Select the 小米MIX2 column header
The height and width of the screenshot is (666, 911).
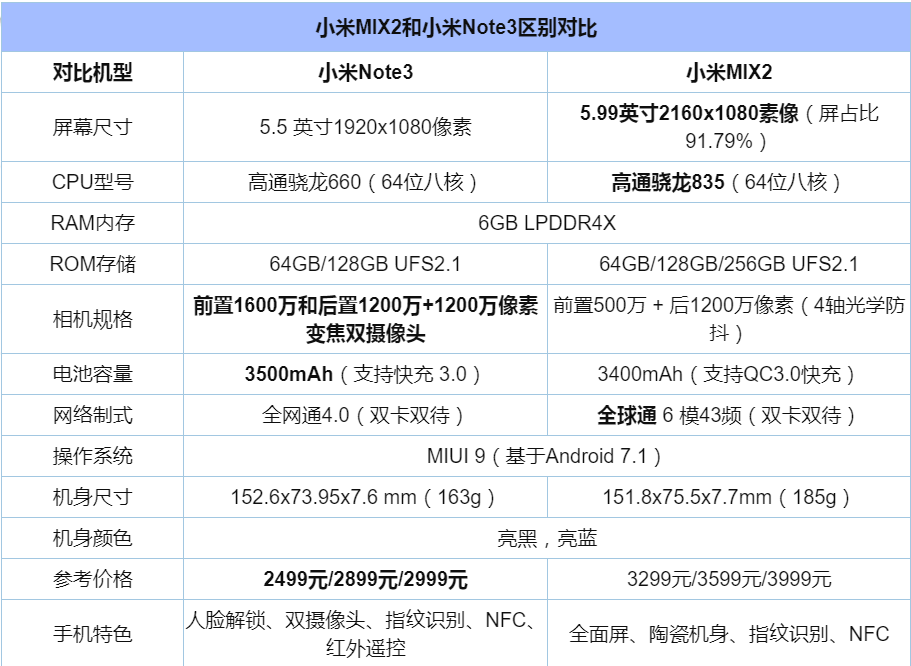tap(729, 72)
